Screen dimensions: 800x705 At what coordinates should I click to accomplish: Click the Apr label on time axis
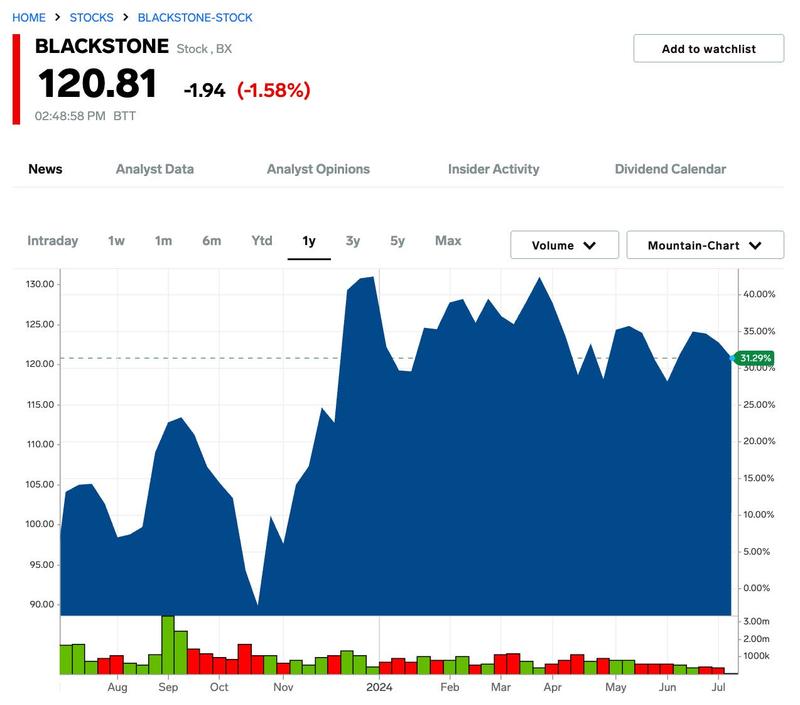(x=553, y=687)
